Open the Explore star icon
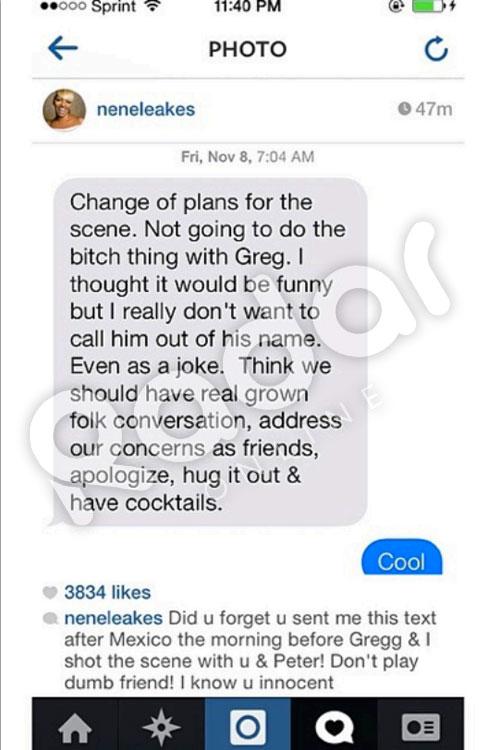This screenshot has height=750, width=500. point(161,727)
